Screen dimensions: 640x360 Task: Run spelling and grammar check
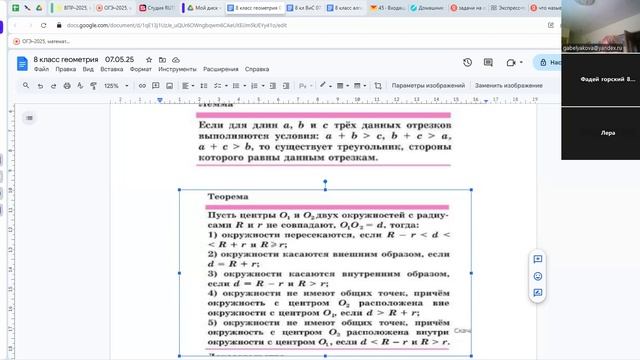coord(80,86)
